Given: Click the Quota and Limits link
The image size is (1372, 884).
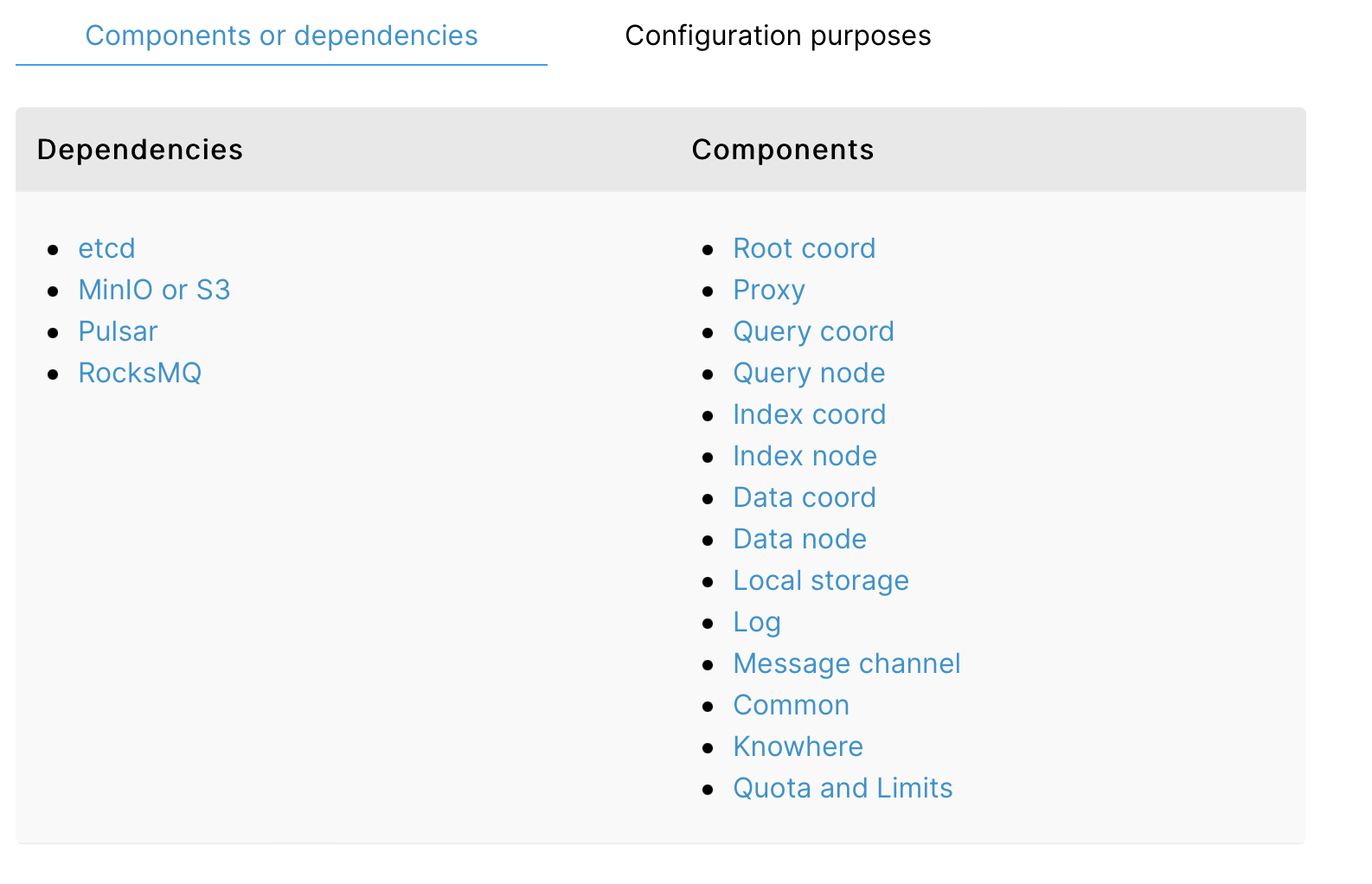Looking at the screenshot, I should (843, 788).
